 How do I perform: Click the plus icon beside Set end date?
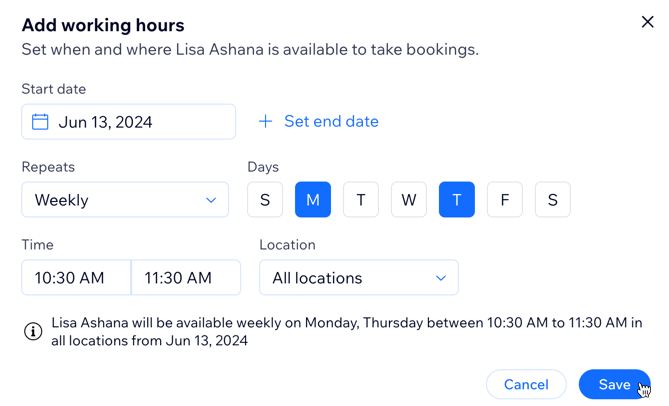coord(265,122)
